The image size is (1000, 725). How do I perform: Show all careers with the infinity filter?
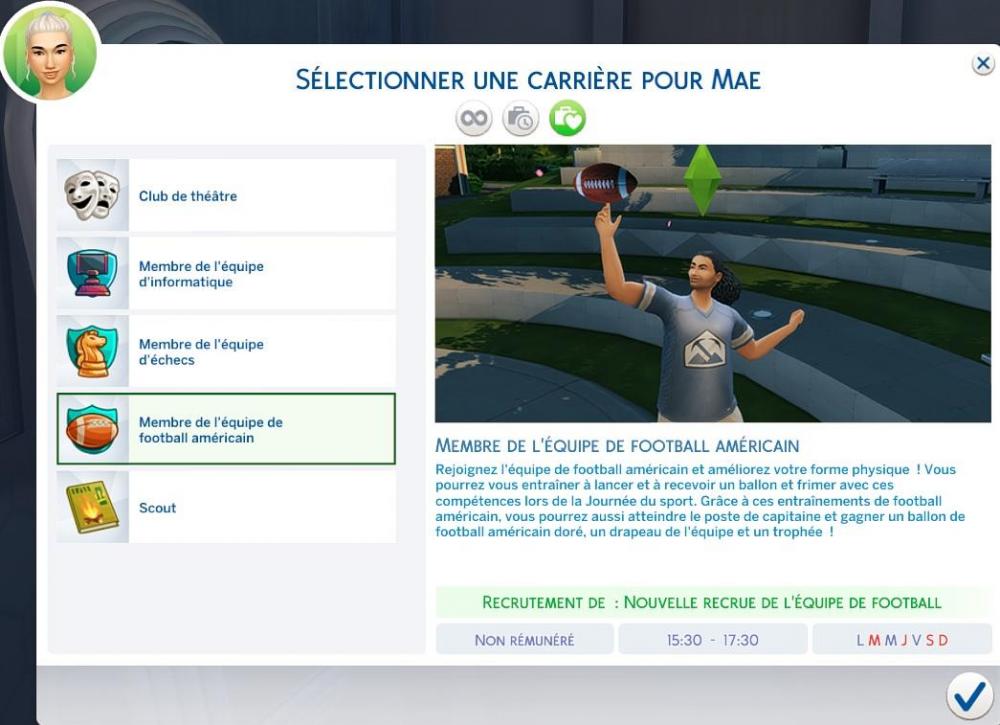[x=473, y=119]
